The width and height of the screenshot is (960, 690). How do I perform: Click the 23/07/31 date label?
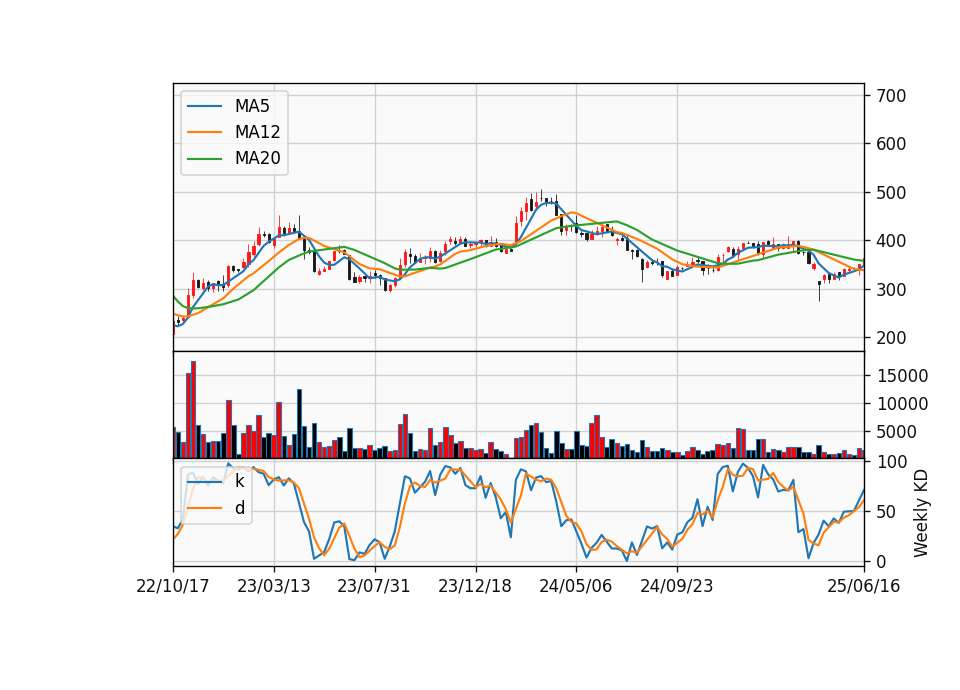coord(373,586)
